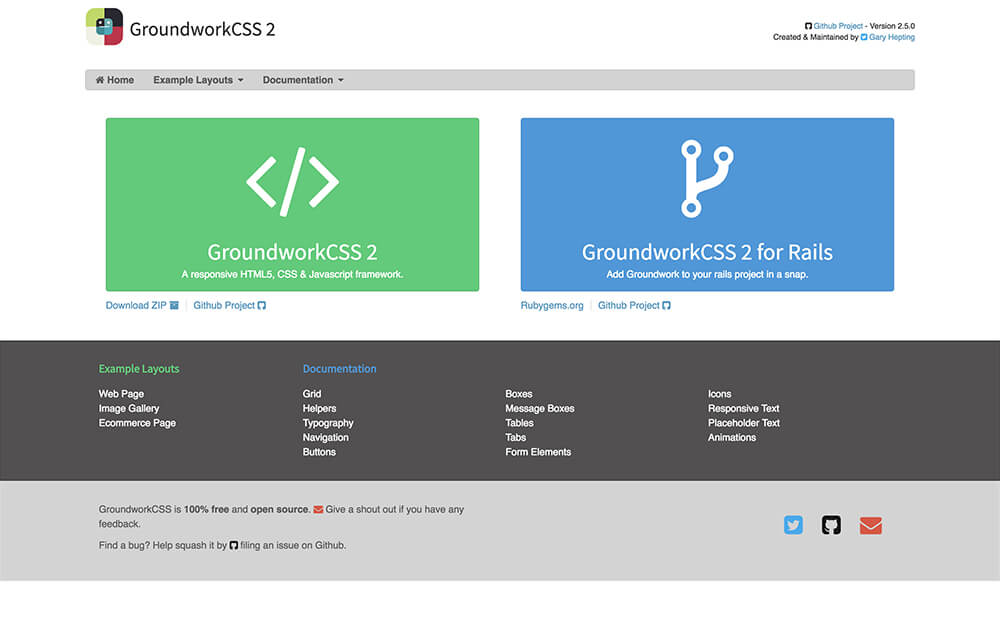Click 'A responsive HTML5, CSS & Javascript framework.' text
The height and width of the screenshot is (625, 1000).
click(292, 274)
